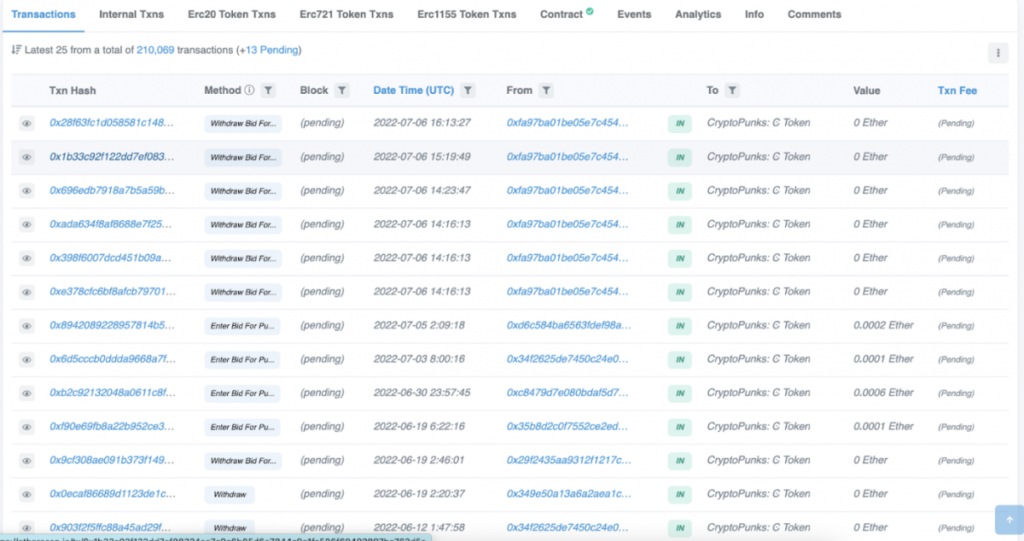Open transaction hash 0x1b33c92f122dd7ef083

coord(112,157)
